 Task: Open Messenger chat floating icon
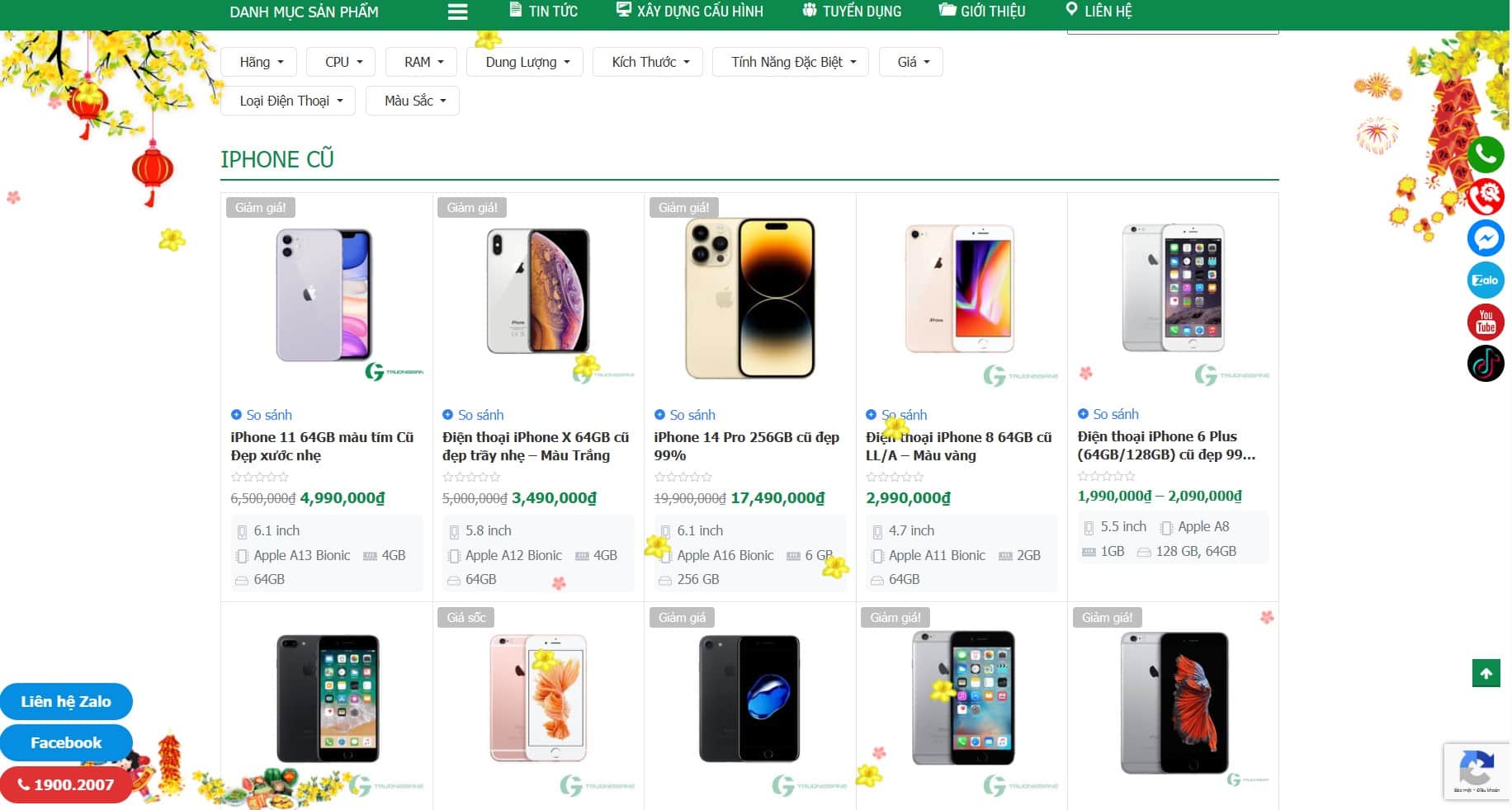[x=1486, y=238]
